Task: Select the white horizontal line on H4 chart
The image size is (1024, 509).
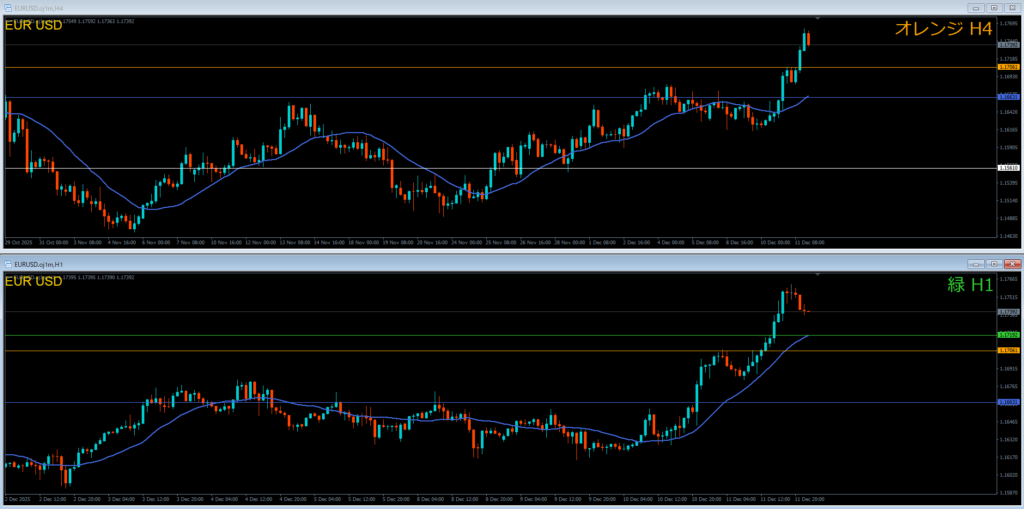Action: click(x=400, y=168)
